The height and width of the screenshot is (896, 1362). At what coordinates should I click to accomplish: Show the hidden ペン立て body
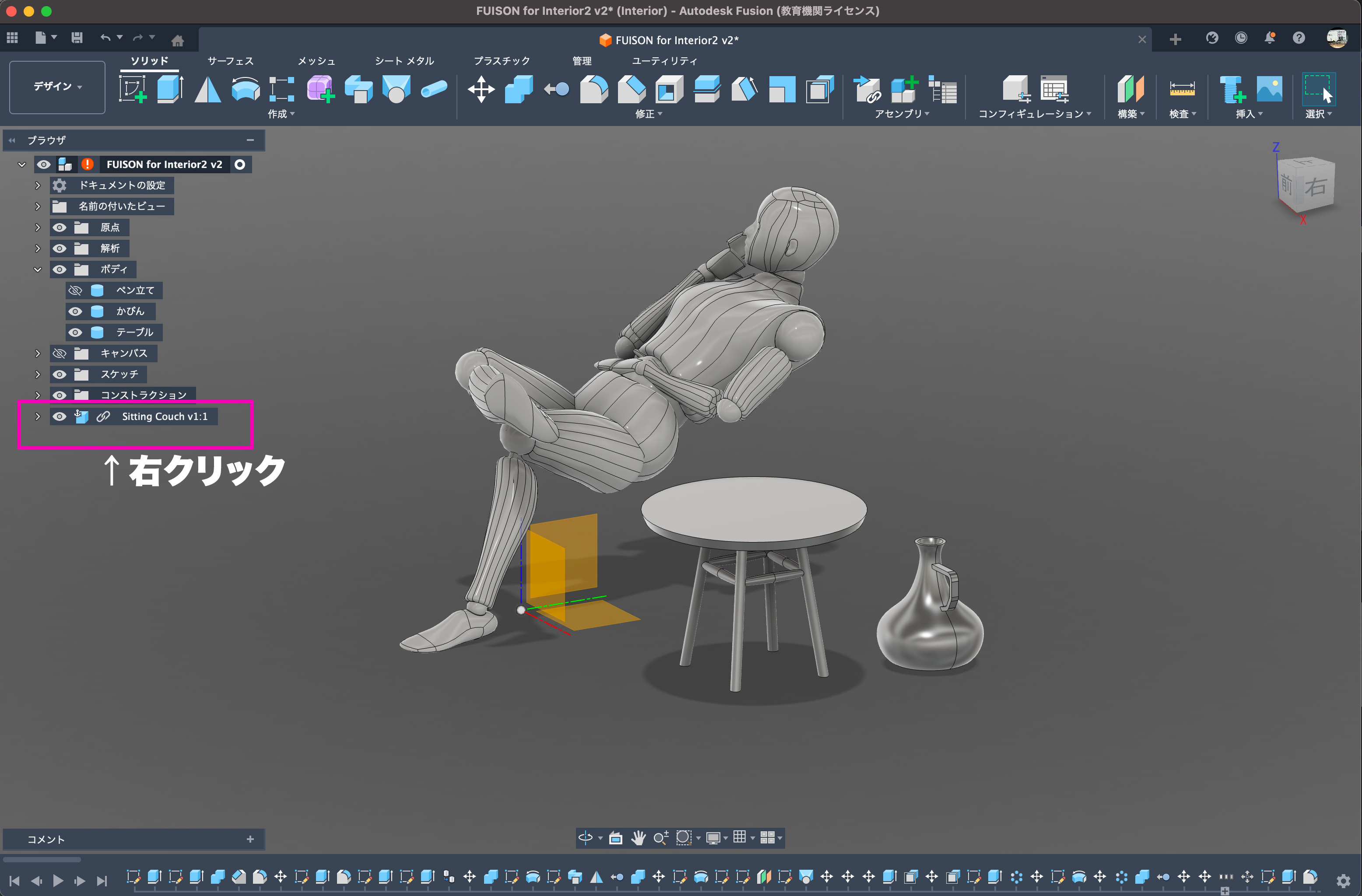point(75,290)
